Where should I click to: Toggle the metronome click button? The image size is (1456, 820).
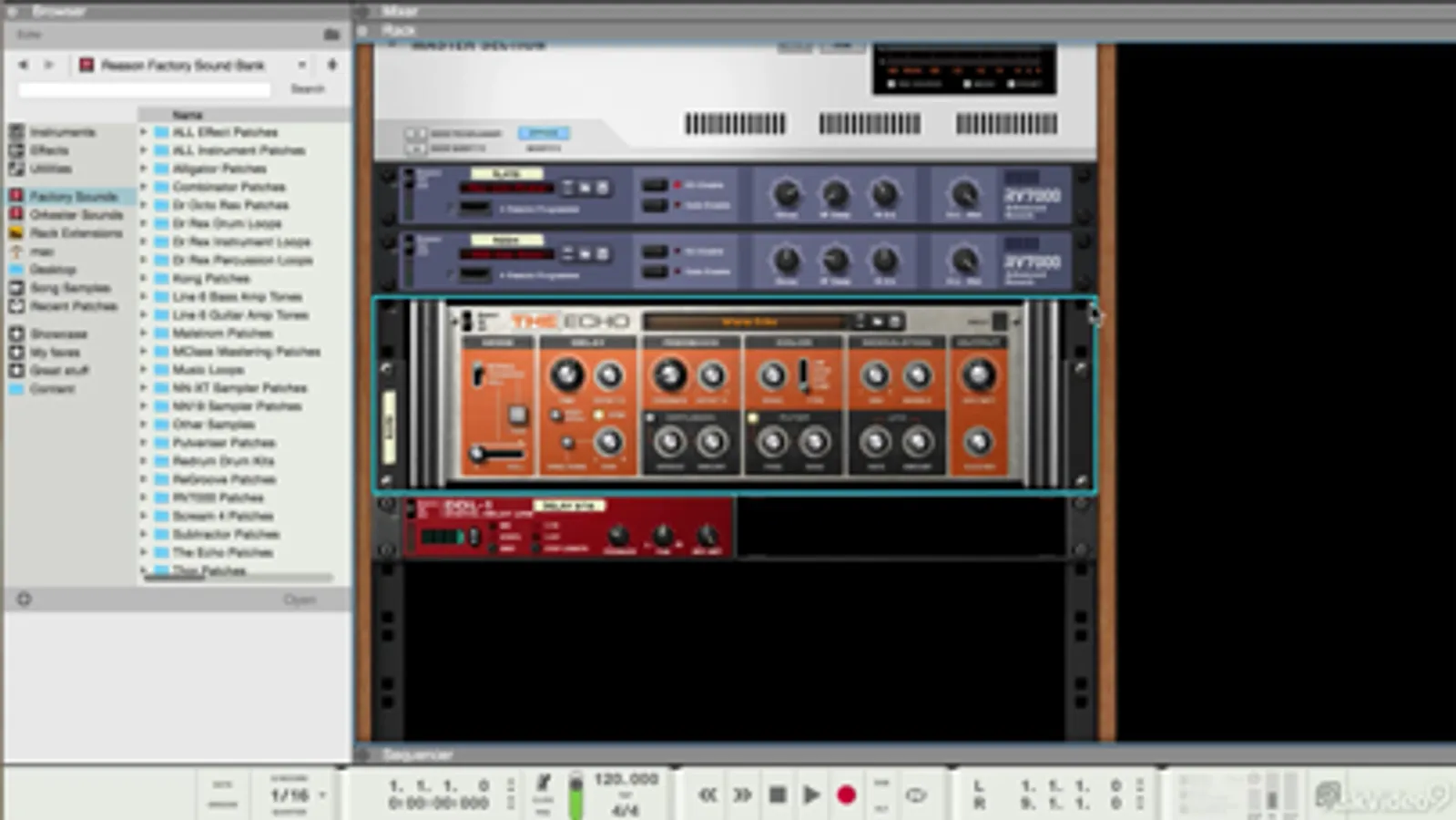coord(544,784)
